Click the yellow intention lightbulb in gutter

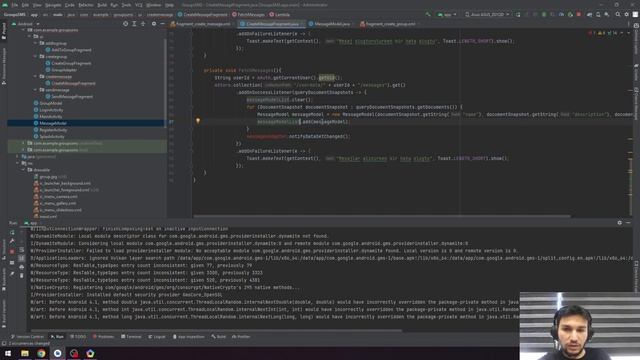click(x=198, y=121)
